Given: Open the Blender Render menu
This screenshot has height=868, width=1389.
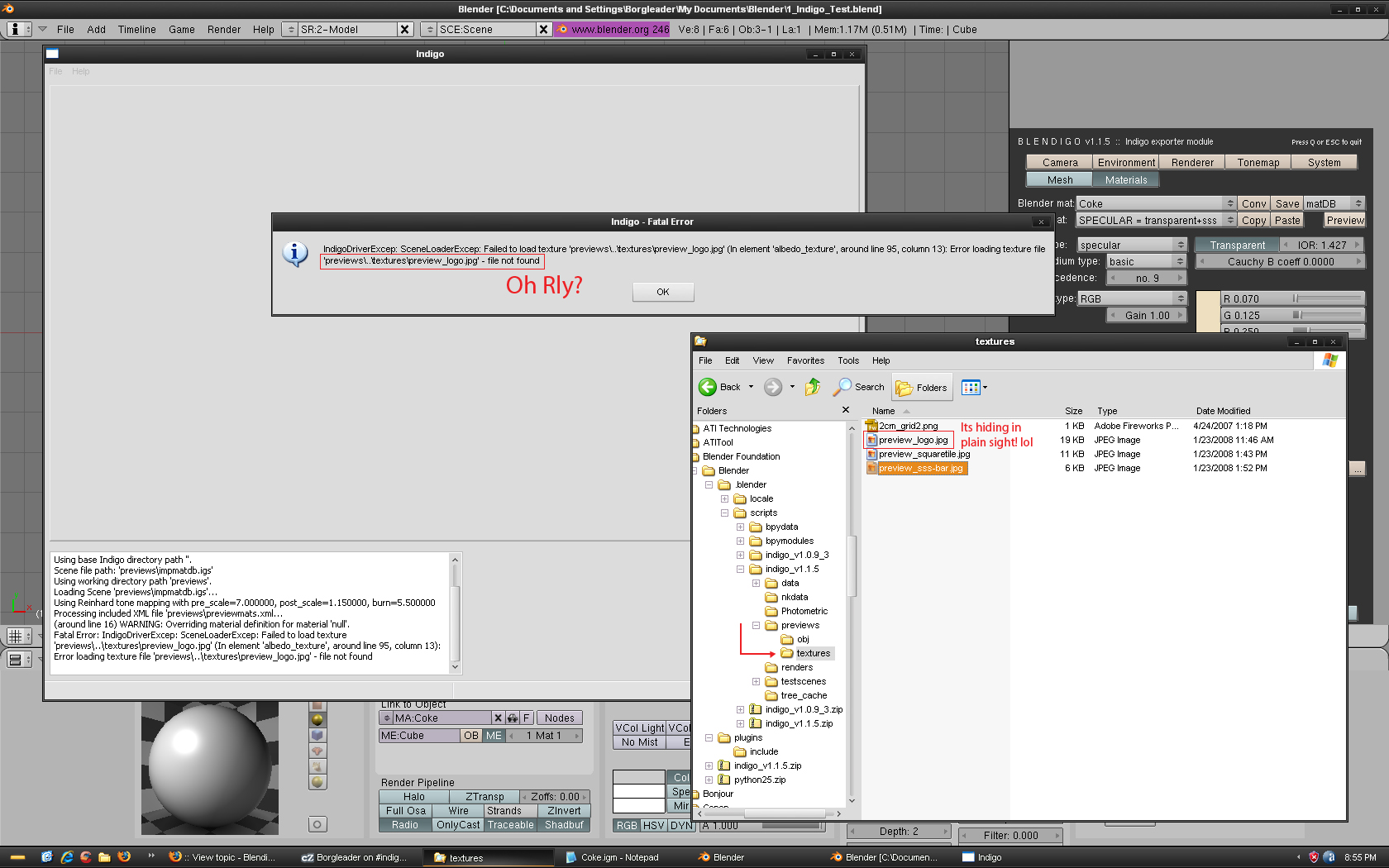Looking at the screenshot, I should click(224, 29).
